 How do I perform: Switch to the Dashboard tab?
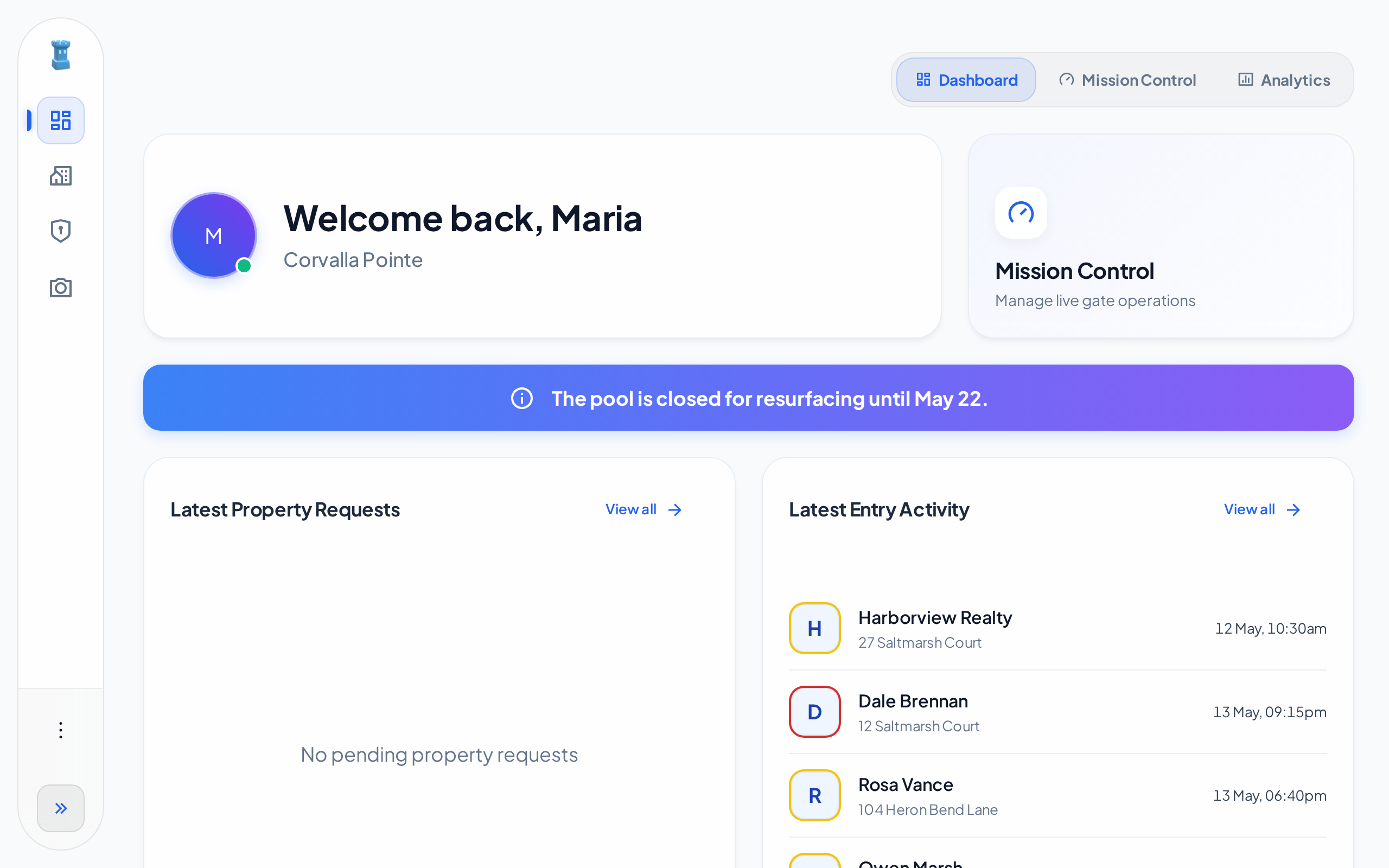(x=966, y=80)
